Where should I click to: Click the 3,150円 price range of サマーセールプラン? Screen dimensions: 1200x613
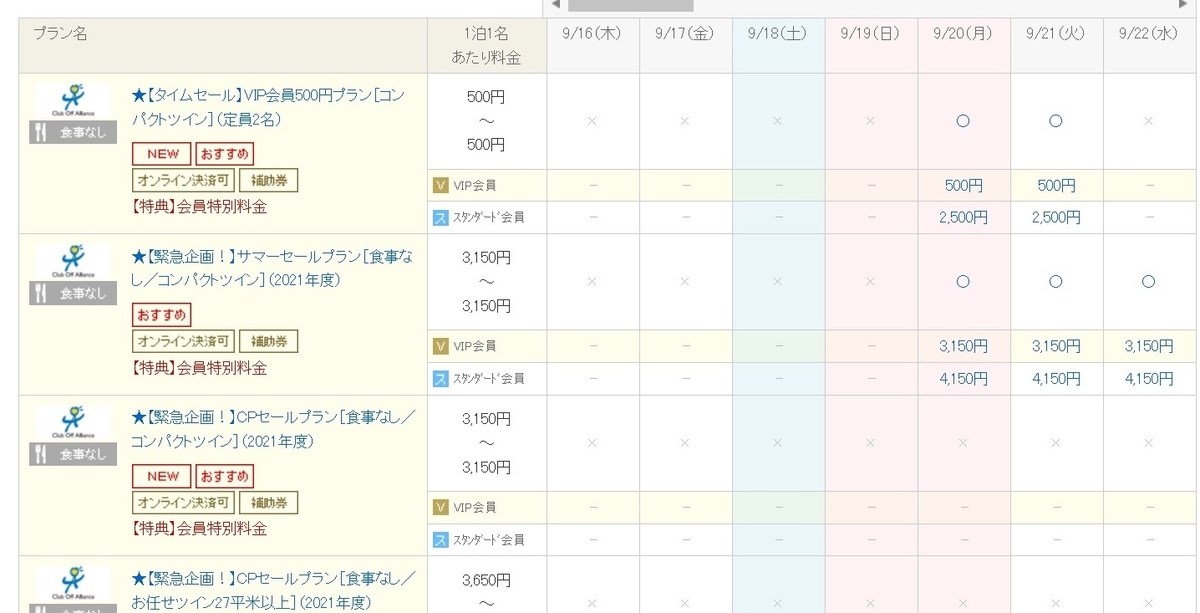click(x=486, y=282)
